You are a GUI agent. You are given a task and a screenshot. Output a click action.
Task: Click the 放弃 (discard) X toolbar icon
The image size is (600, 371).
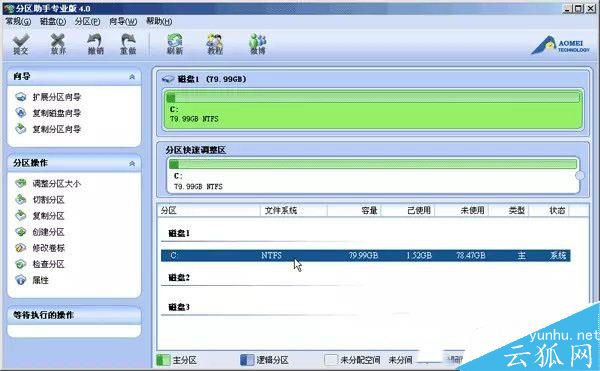58,44
